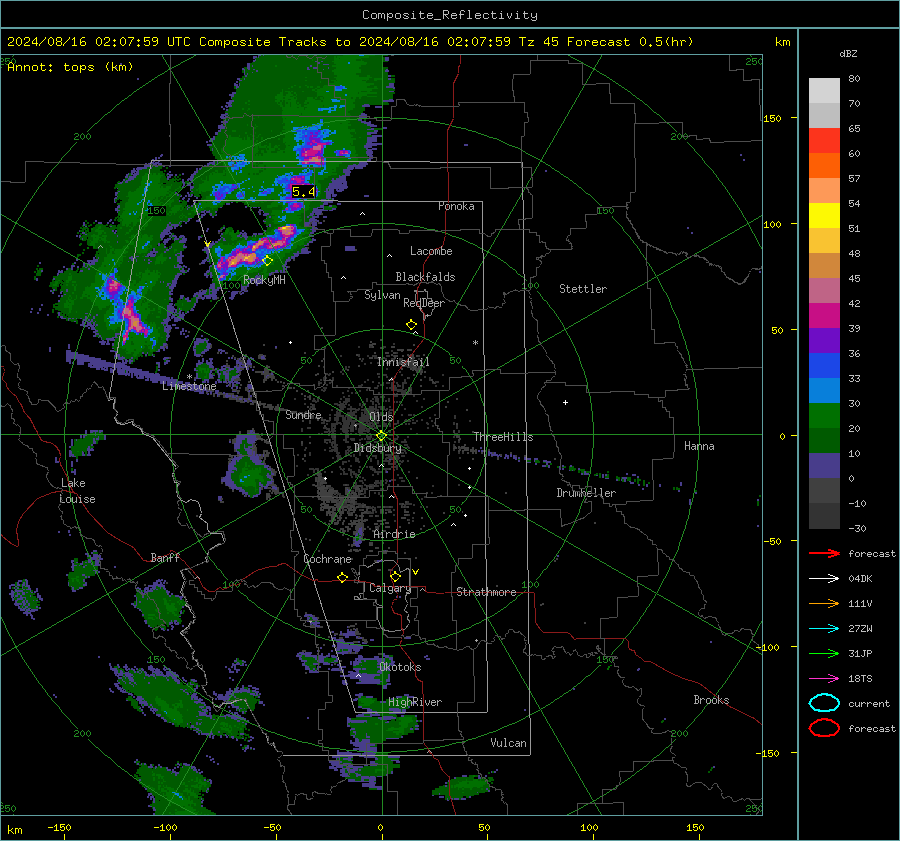Click the green 31JP arrow icon

[x=824, y=653]
